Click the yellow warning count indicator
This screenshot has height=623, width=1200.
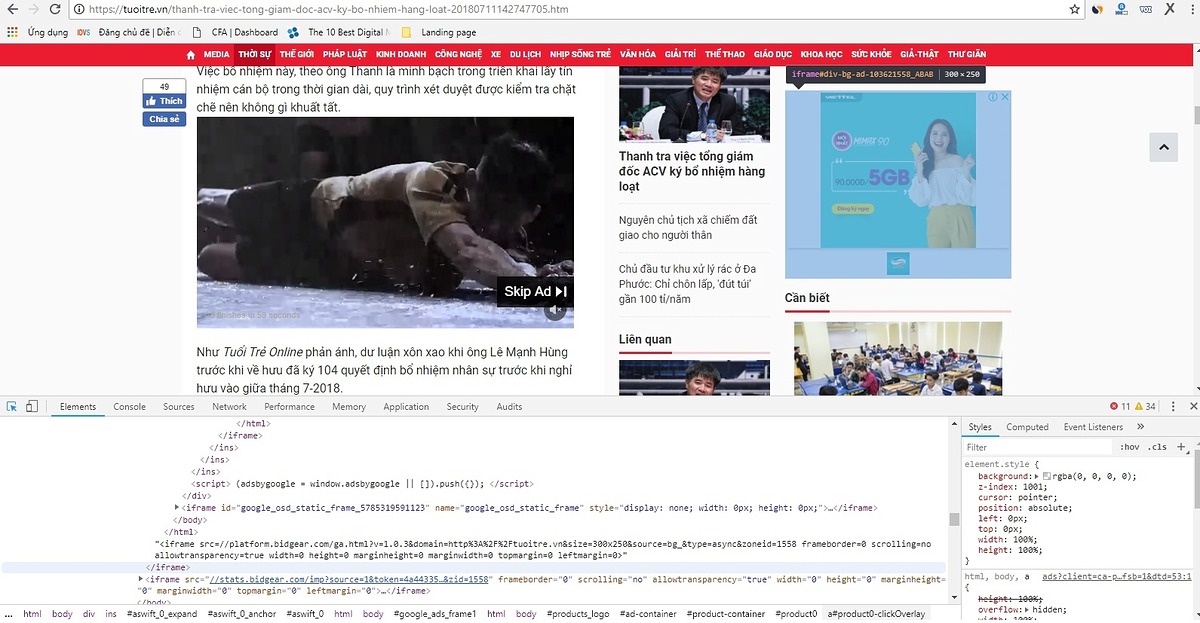[x=1146, y=407]
